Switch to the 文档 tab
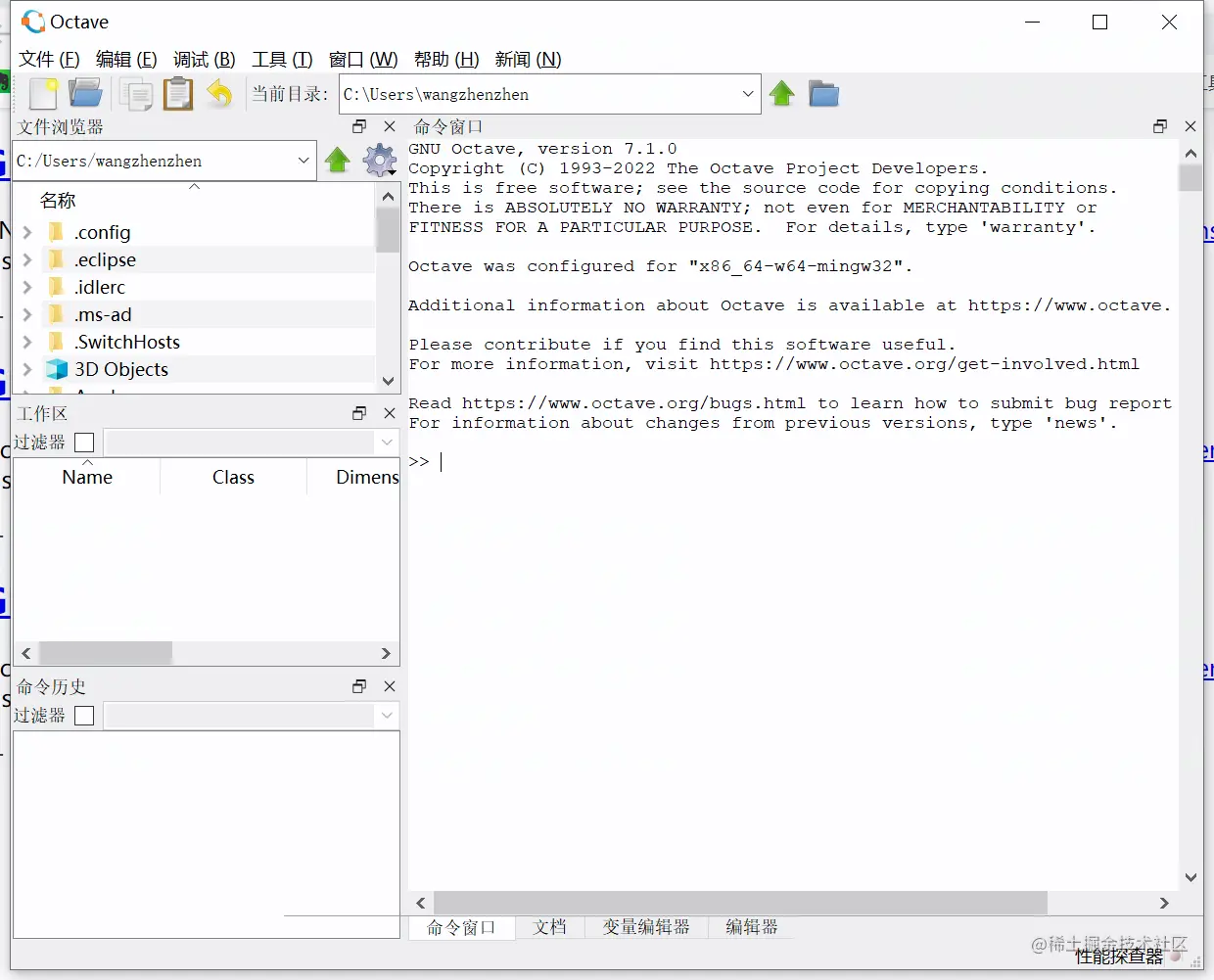The width and height of the screenshot is (1214, 980). tap(550, 927)
